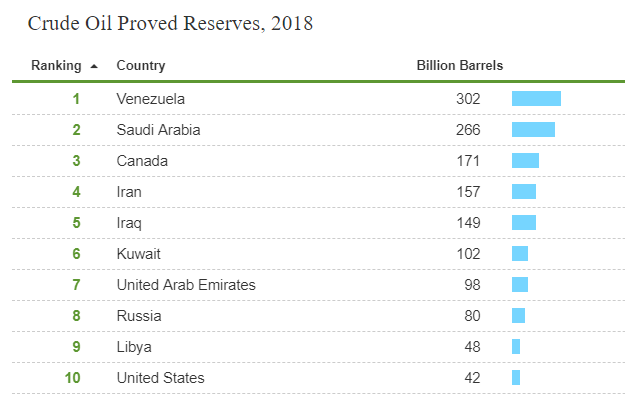Image resolution: width=625 pixels, height=394 pixels.
Task: Click Libya in the country column
Action: (134, 347)
